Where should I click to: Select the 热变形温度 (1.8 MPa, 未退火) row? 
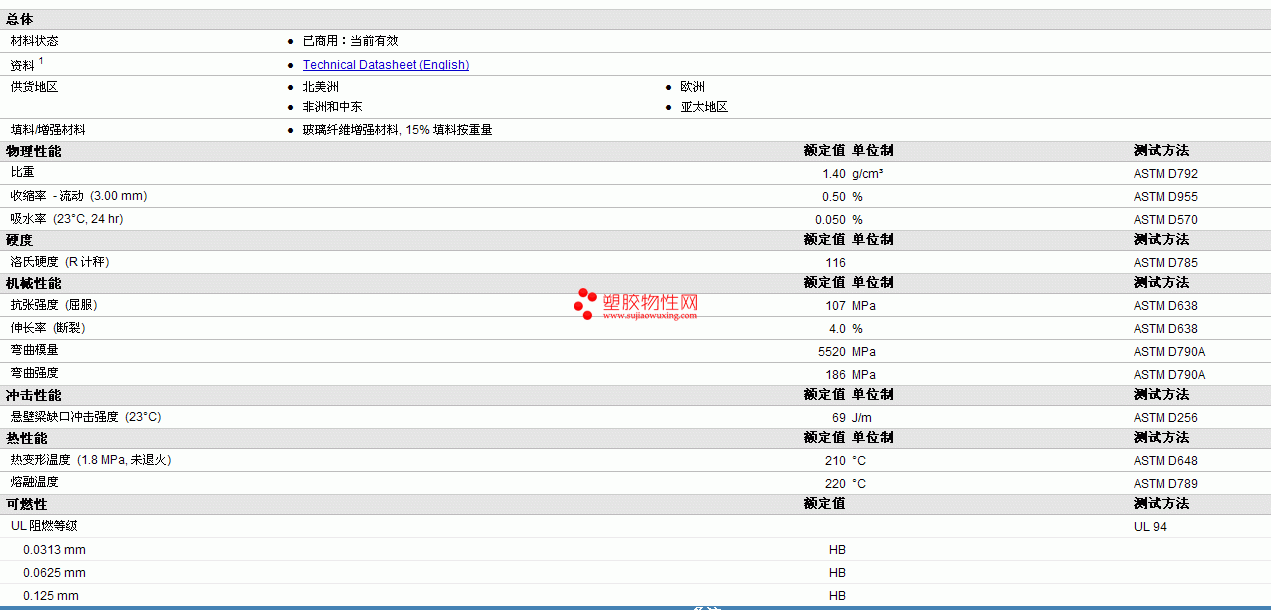pyautogui.click(x=635, y=460)
